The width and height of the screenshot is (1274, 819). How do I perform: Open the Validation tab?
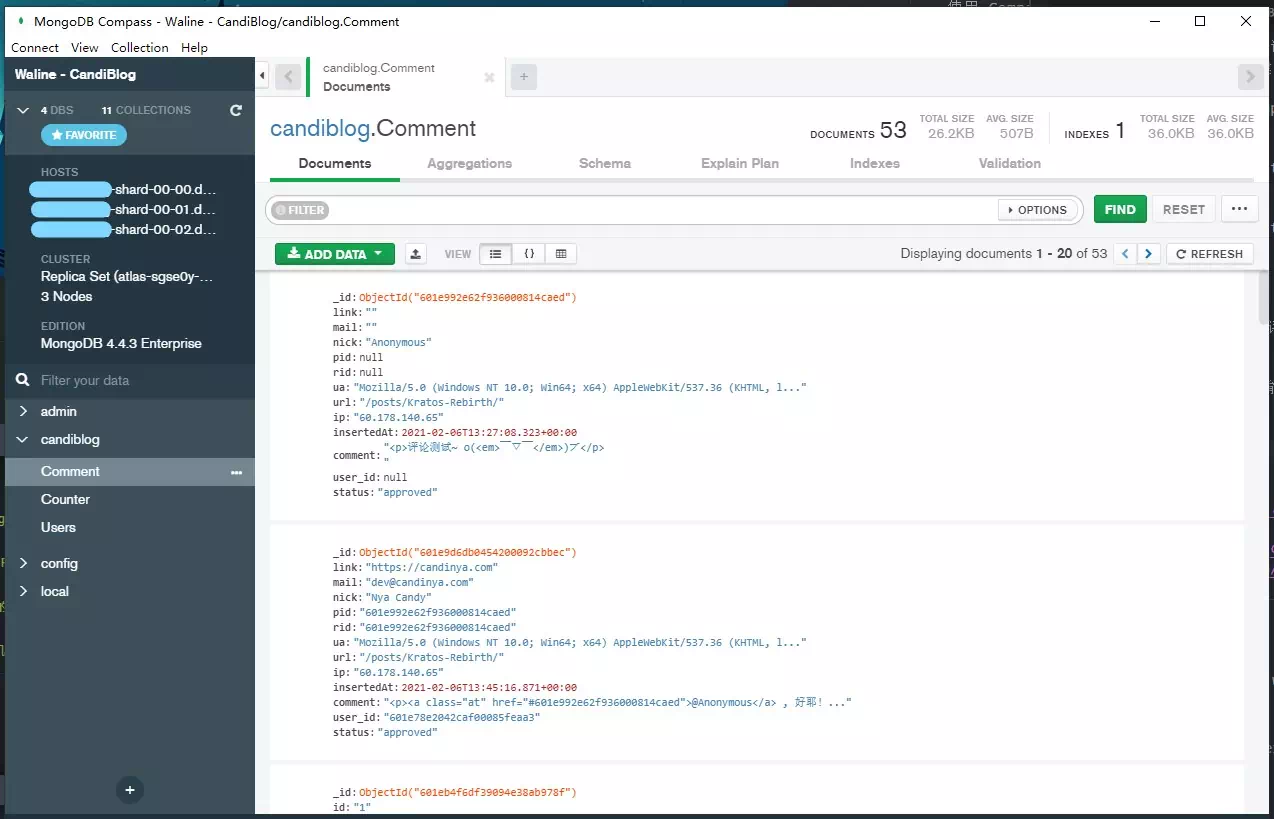click(1010, 163)
